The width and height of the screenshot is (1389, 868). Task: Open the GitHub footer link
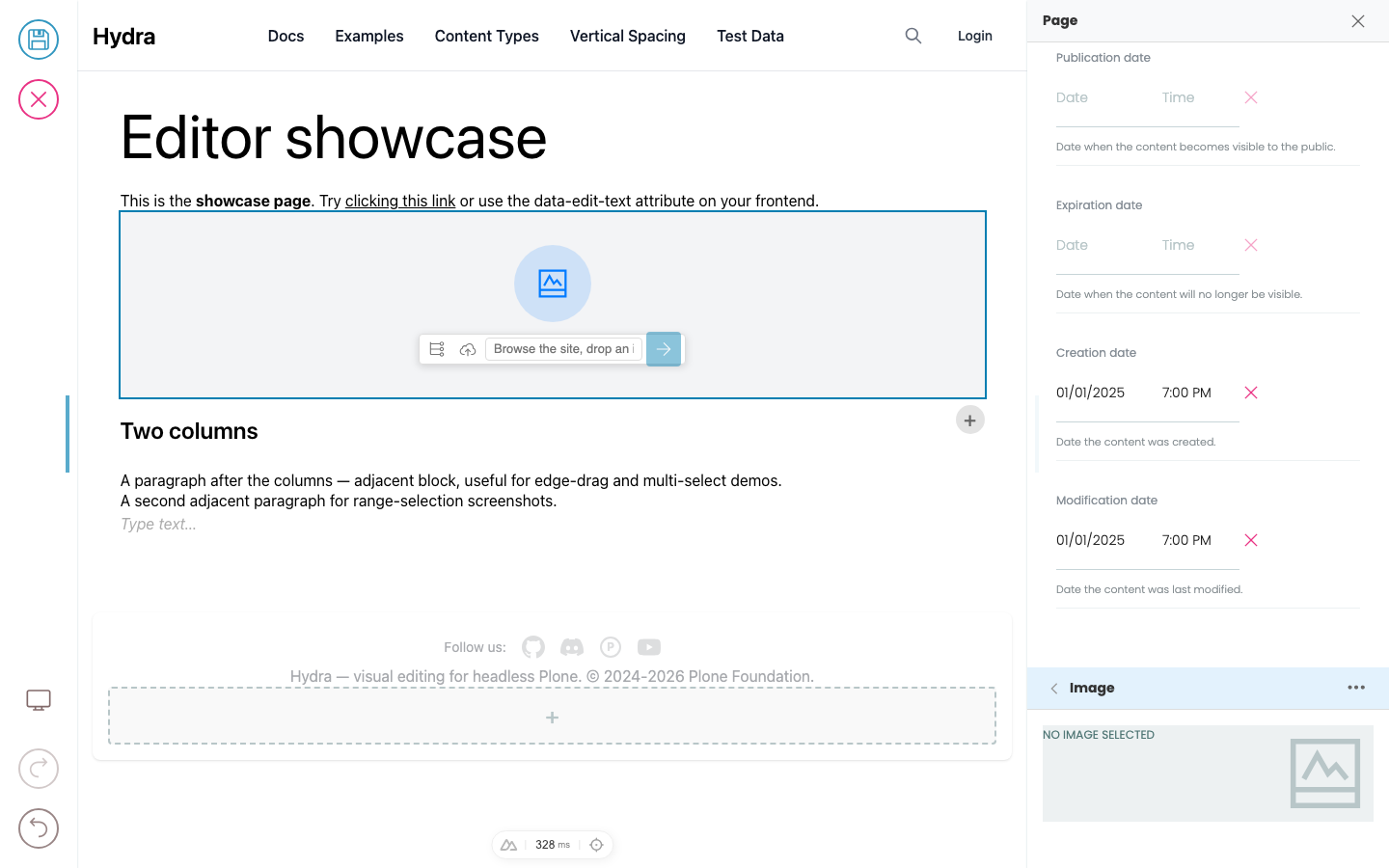point(533,647)
